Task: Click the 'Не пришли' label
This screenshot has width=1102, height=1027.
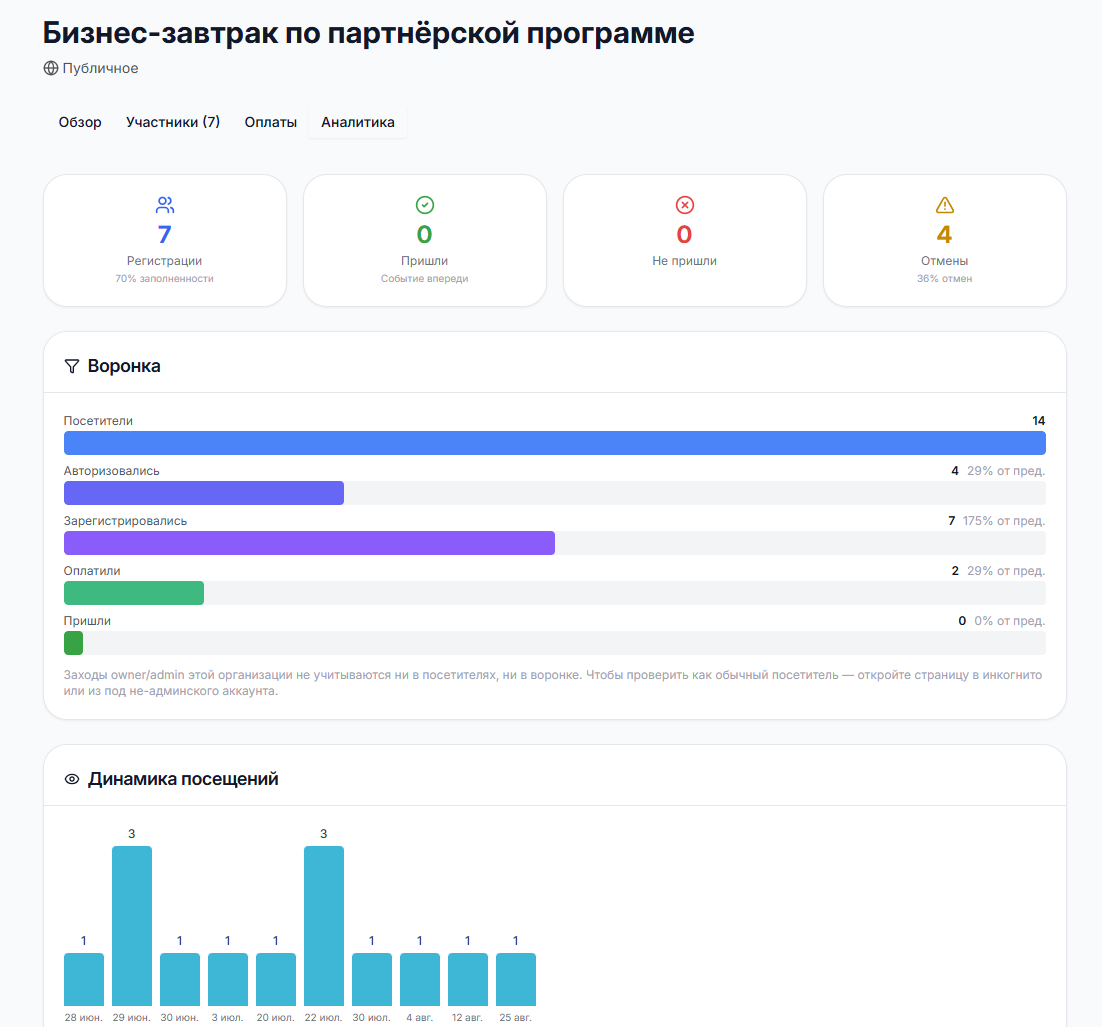Action: [x=685, y=261]
